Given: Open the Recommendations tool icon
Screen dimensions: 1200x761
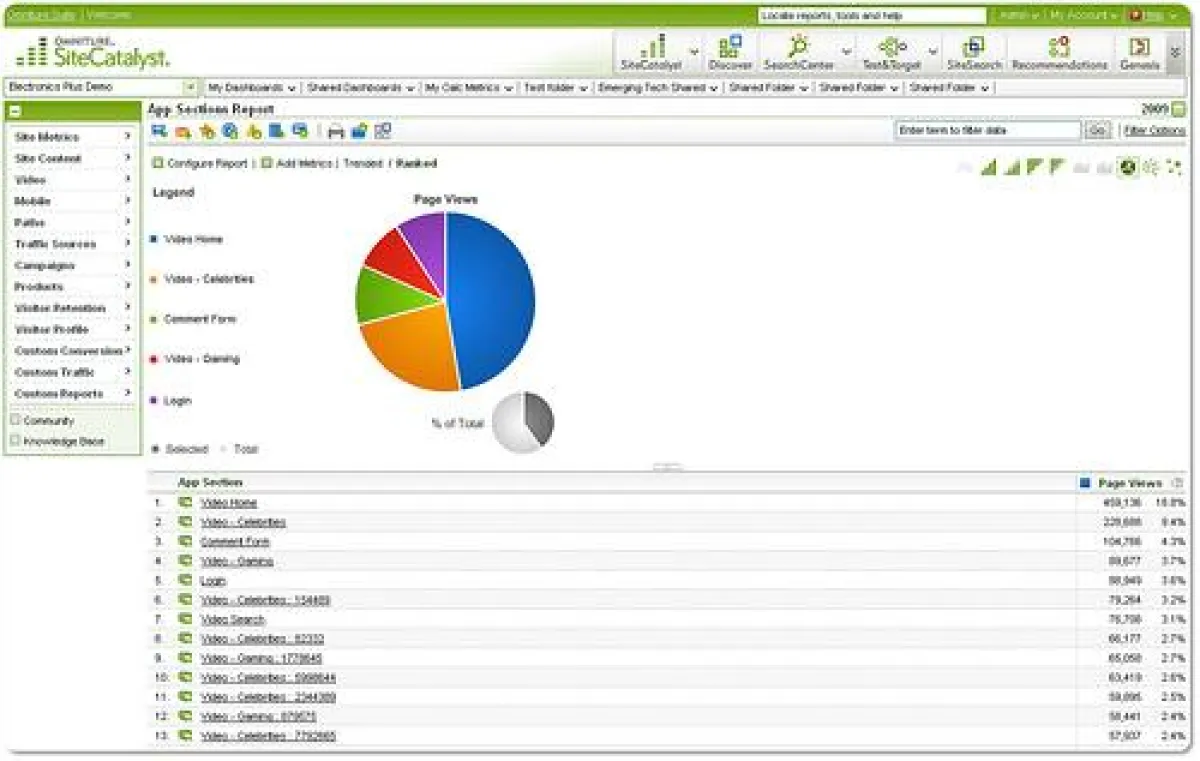Looking at the screenshot, I should 1059,52.
